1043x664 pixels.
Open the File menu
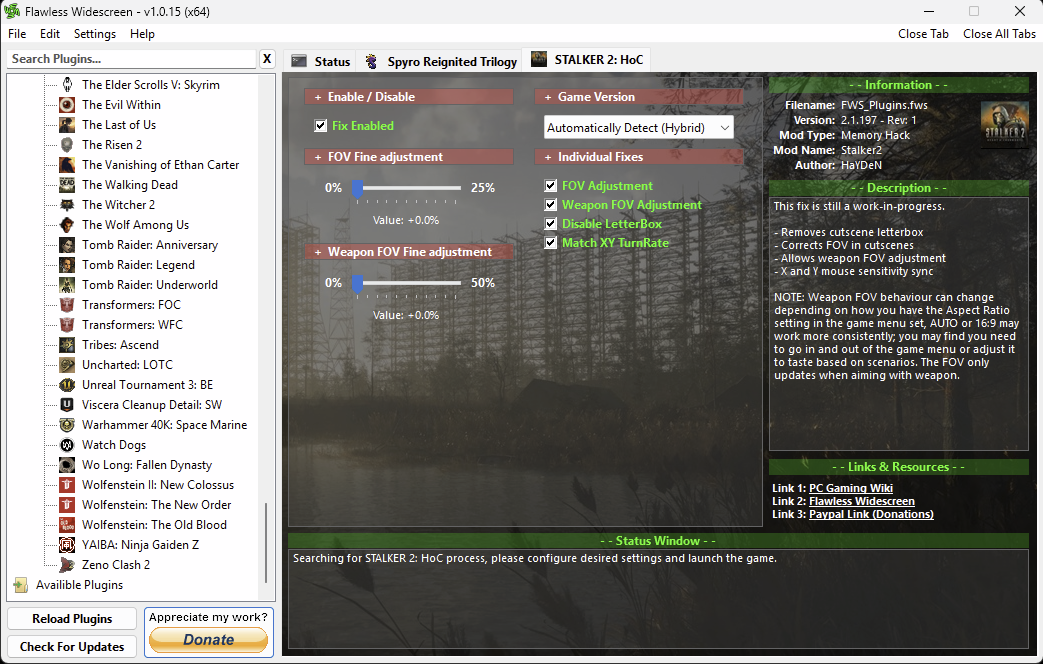click(17, 34)
